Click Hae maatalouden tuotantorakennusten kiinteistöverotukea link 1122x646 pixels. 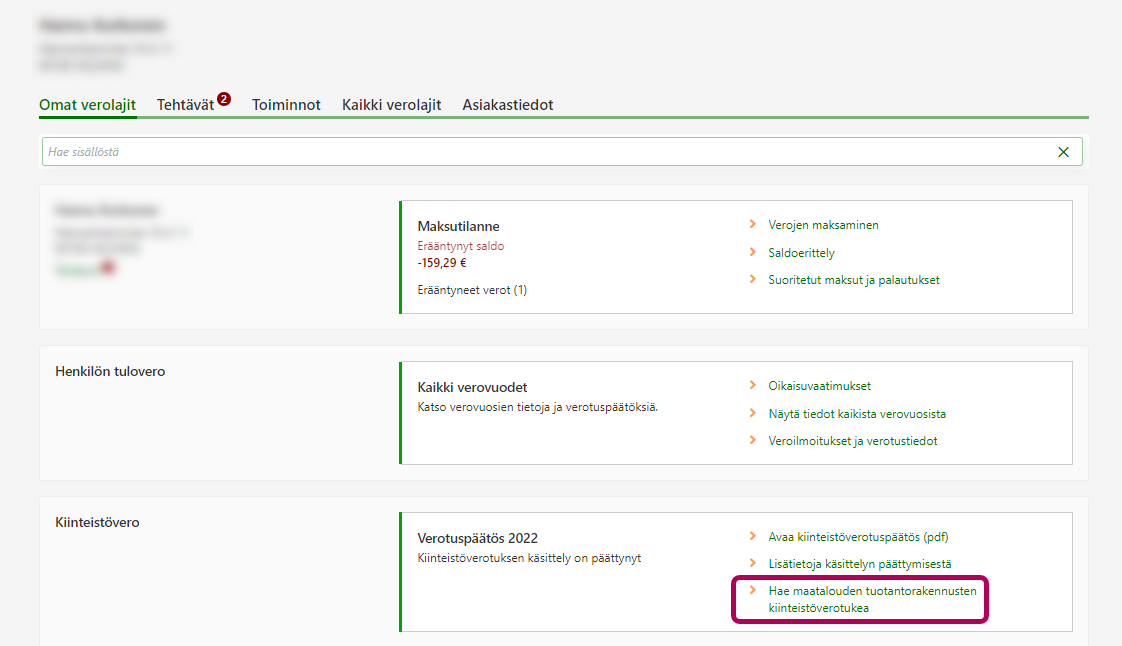point(871,599)
